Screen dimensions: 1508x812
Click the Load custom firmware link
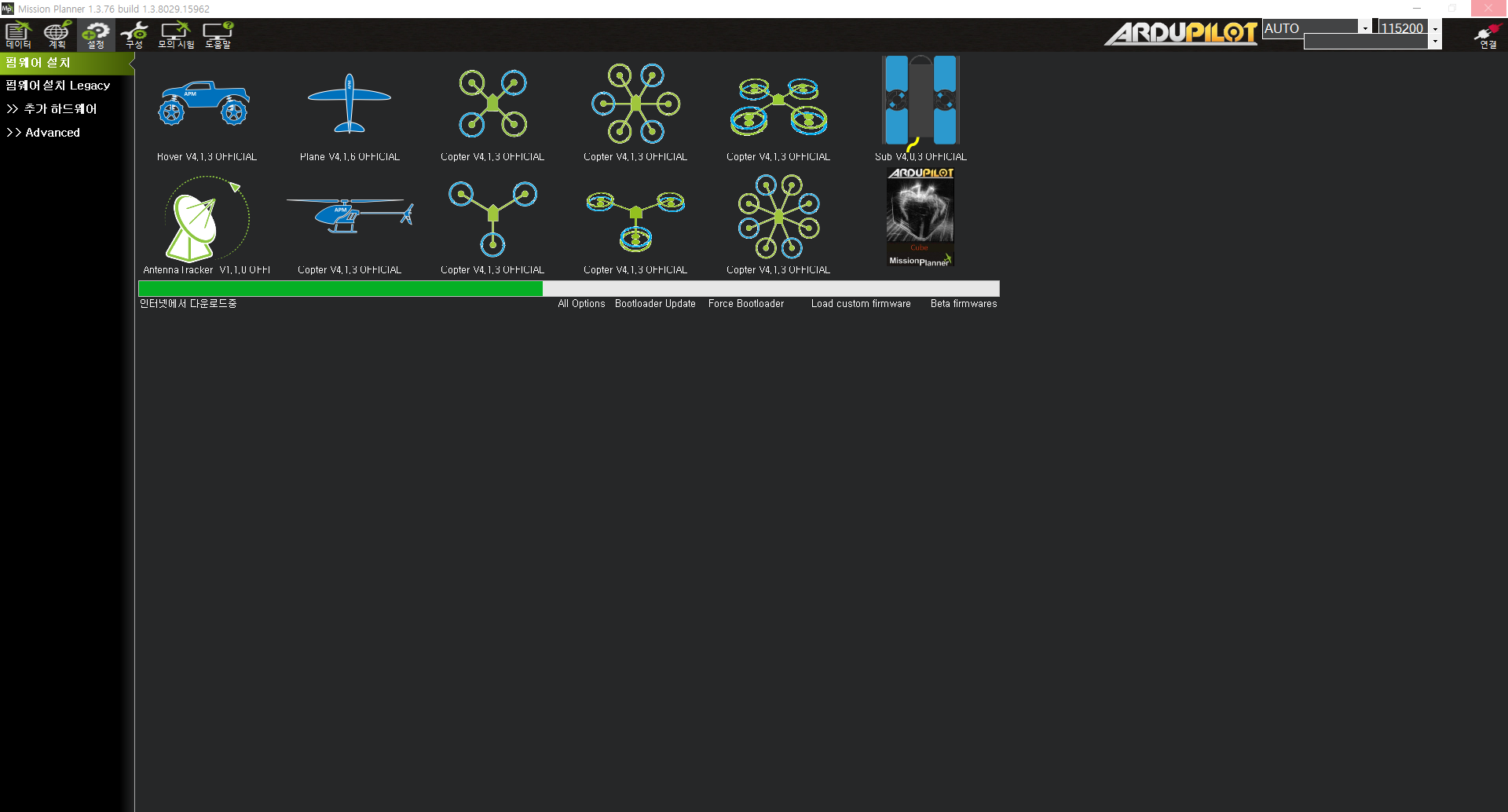pos(861,304)
